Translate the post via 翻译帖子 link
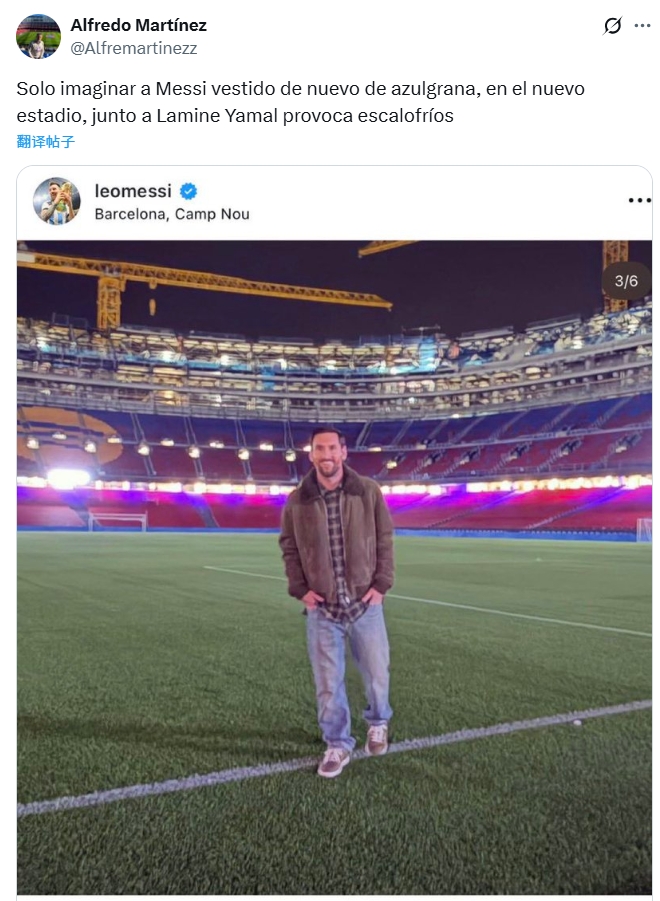The height and width of the screenshot is (901, 660). point(46,142)
